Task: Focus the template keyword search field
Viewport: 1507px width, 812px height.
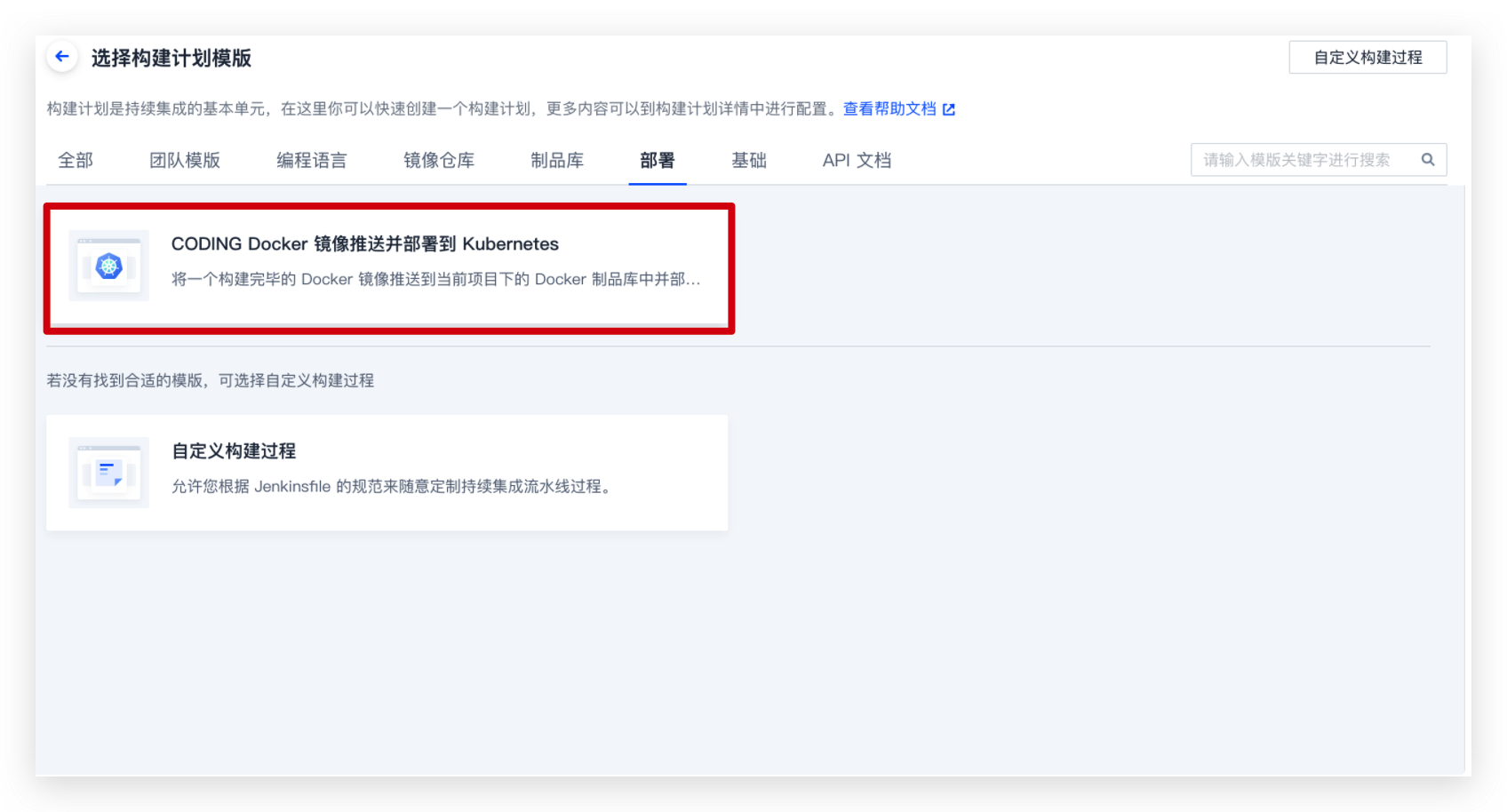Action: (1319, 160)
